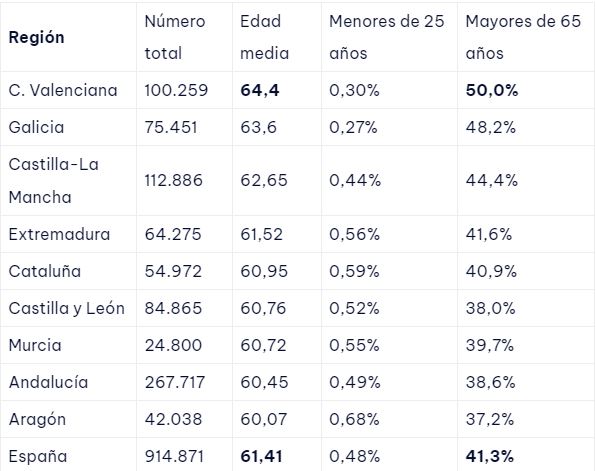
Task: Select the Número total header cell
Action: tap(175, 37)
